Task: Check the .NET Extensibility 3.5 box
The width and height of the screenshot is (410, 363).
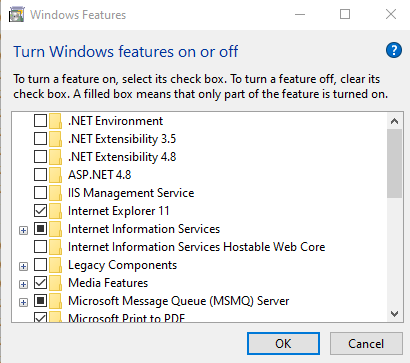Action: (40, 138)
